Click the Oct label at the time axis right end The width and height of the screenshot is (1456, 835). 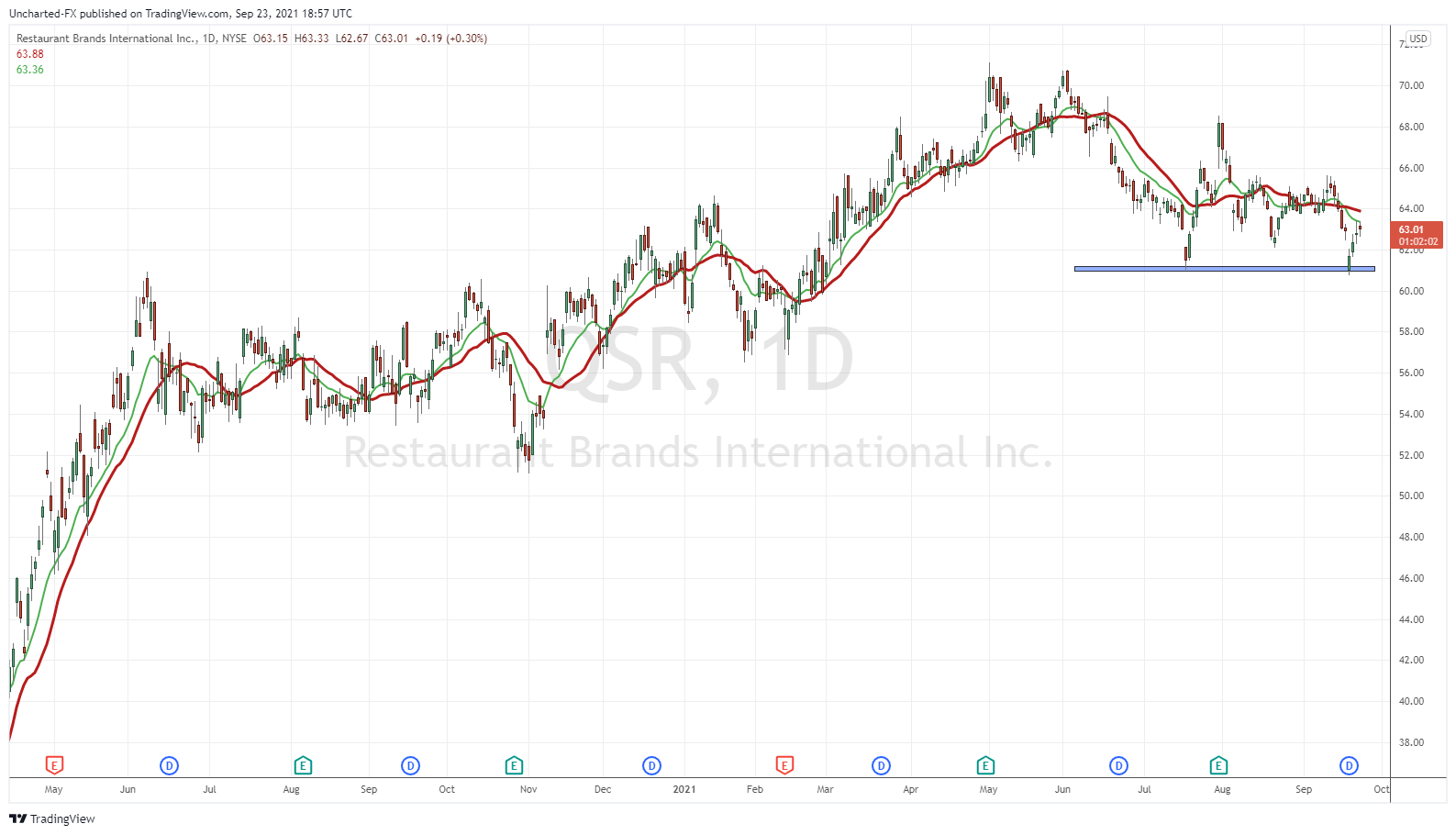click(x=1381, y=789)
